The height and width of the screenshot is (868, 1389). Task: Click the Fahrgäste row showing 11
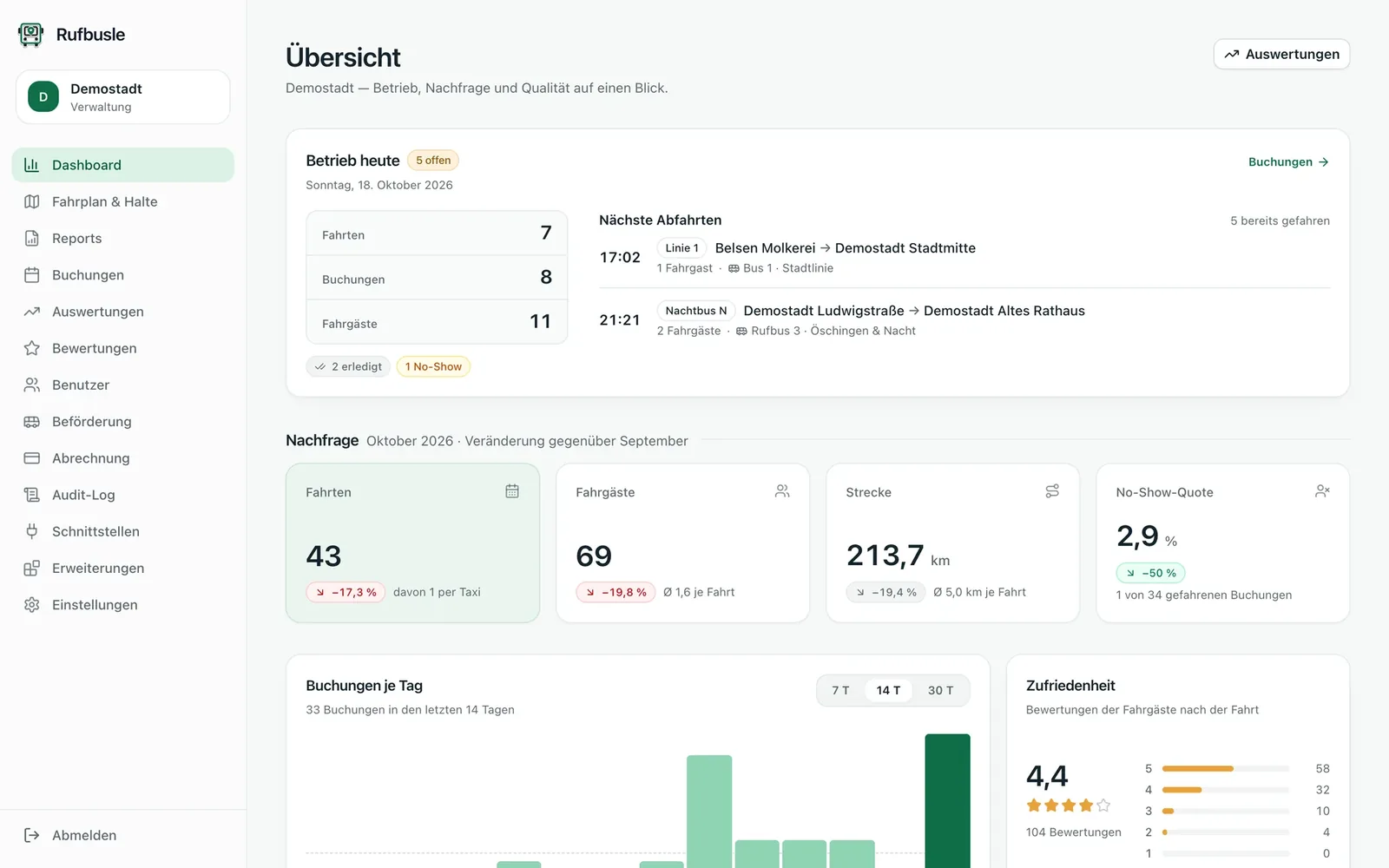[x=437, y=322]
